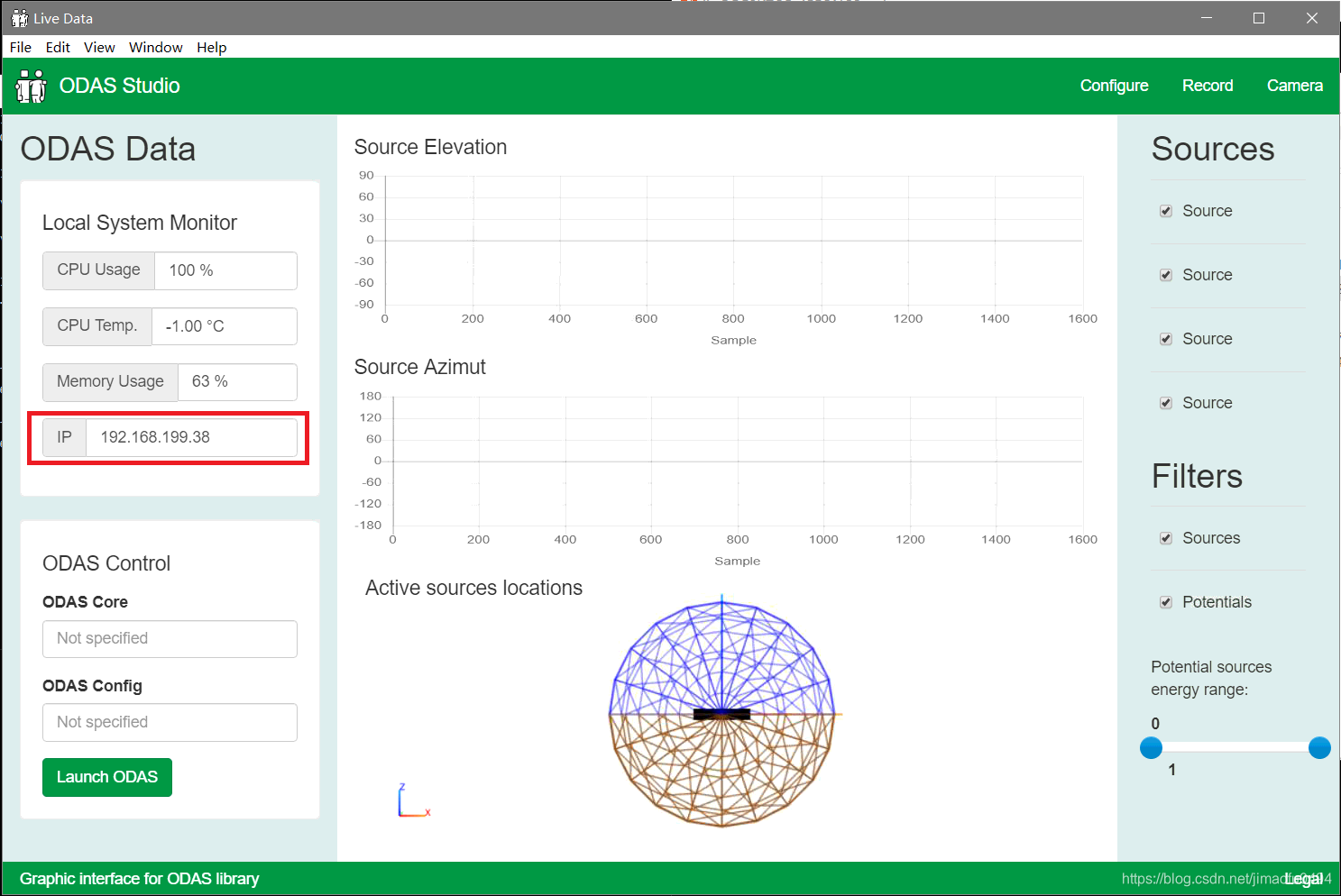Click the Filters heading

coord(1197,476)
